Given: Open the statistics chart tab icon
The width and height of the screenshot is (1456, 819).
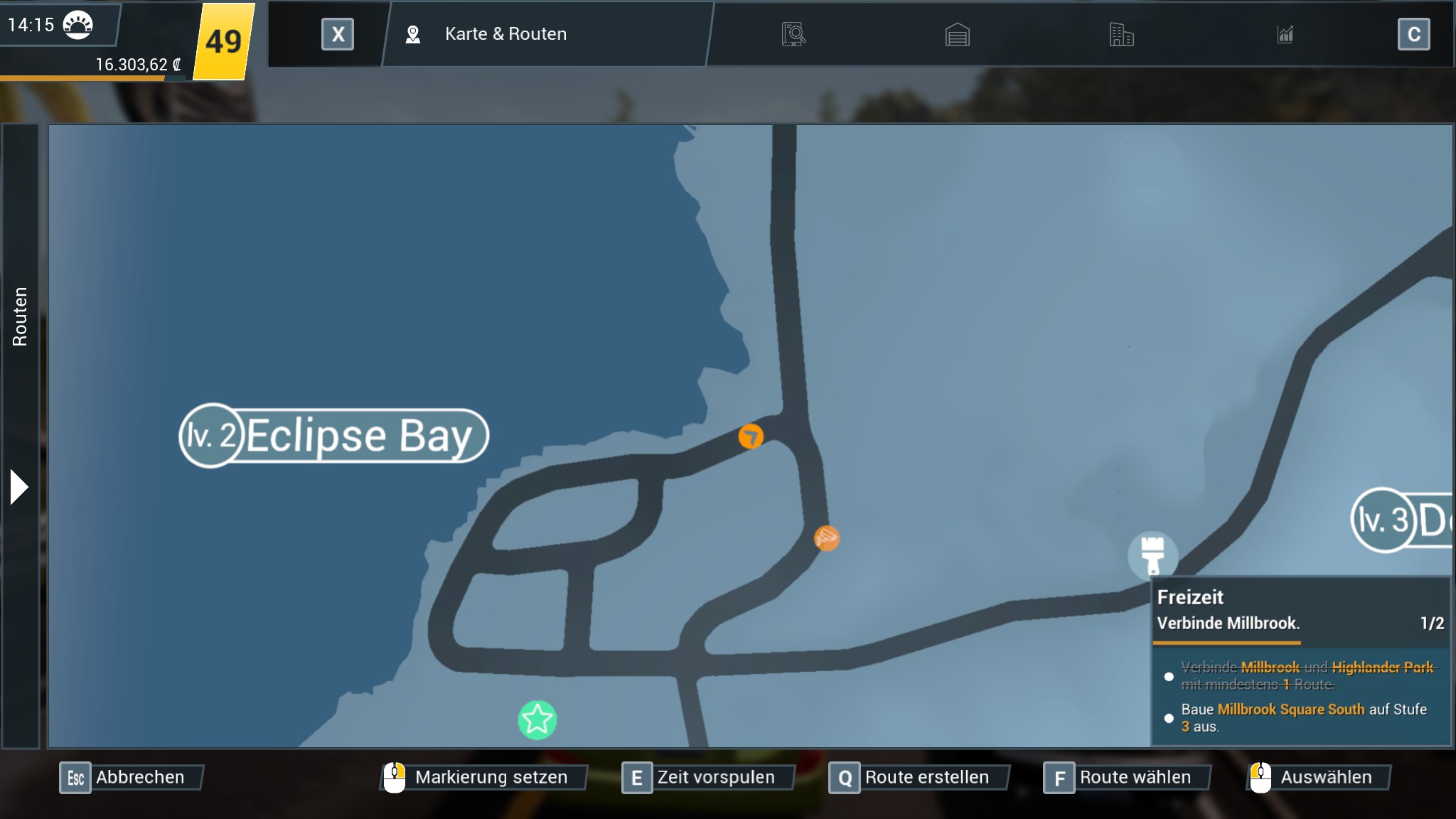Looking at the screenshot, I should [x=1285, y=34].
